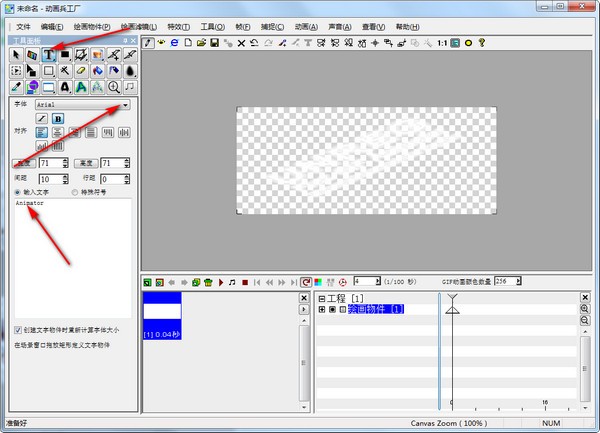This screenshot has width=600, height=433.
Task: Click the yellow help question mark icon
Action: (481, 43)
